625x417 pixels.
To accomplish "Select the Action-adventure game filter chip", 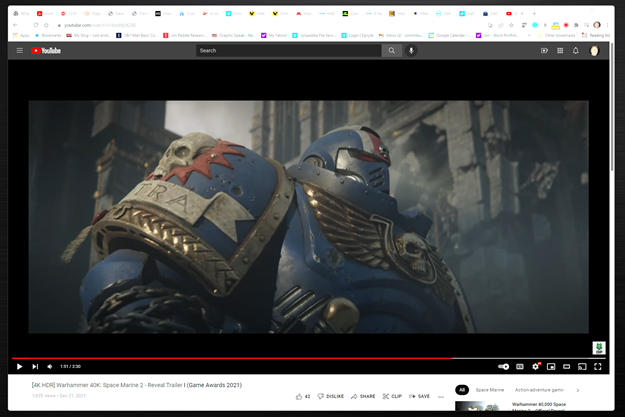I will (x=539, y=390).
